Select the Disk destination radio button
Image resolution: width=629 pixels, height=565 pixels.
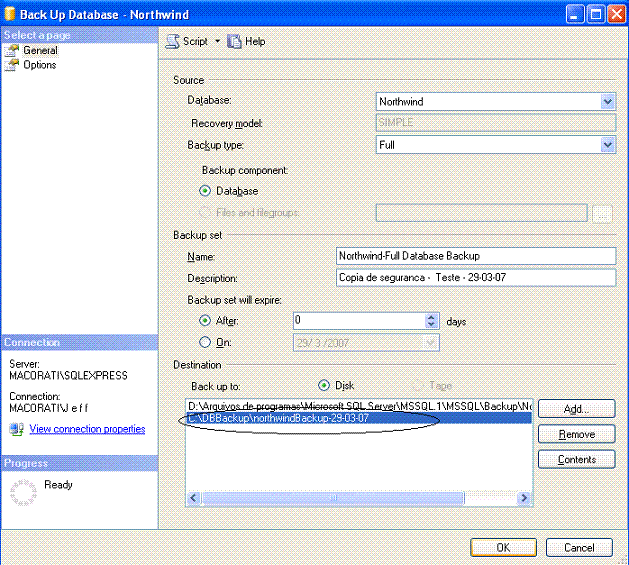pyautogui.click(x=324, y=385)
